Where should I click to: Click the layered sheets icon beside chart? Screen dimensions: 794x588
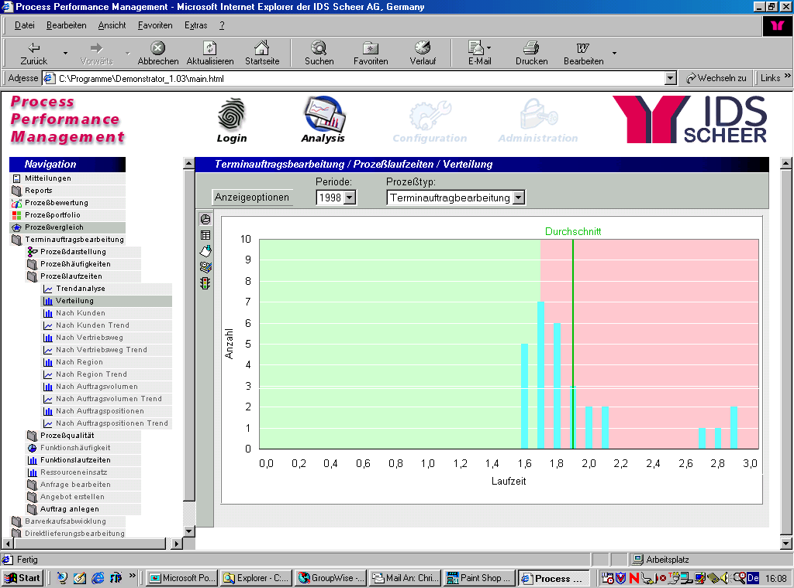[x=205, y=267]
